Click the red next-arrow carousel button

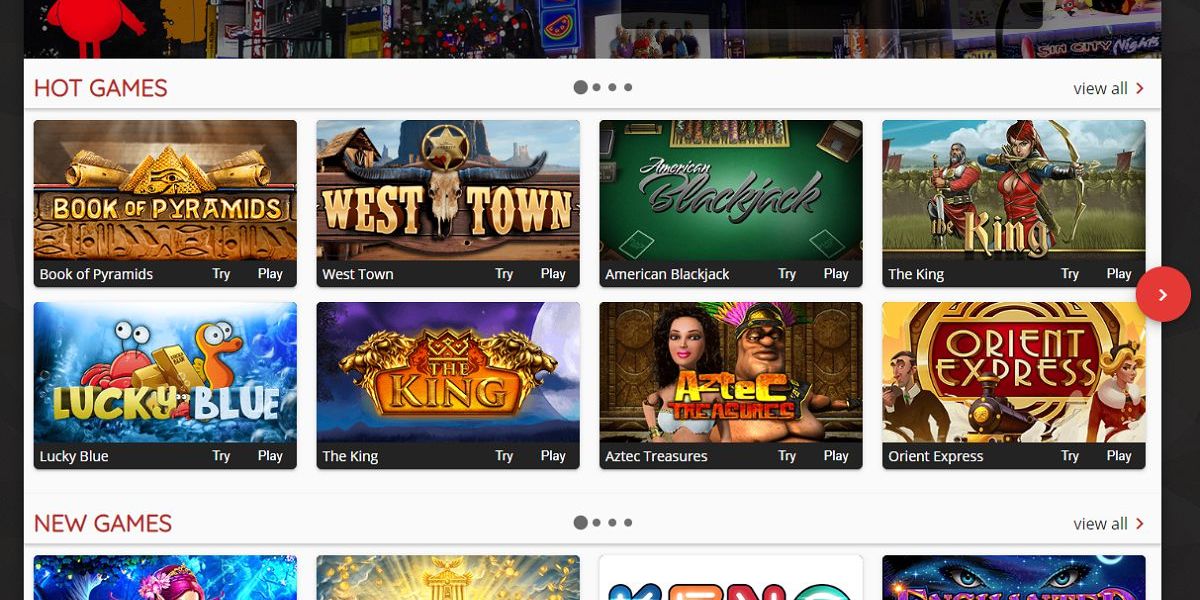1163,294
